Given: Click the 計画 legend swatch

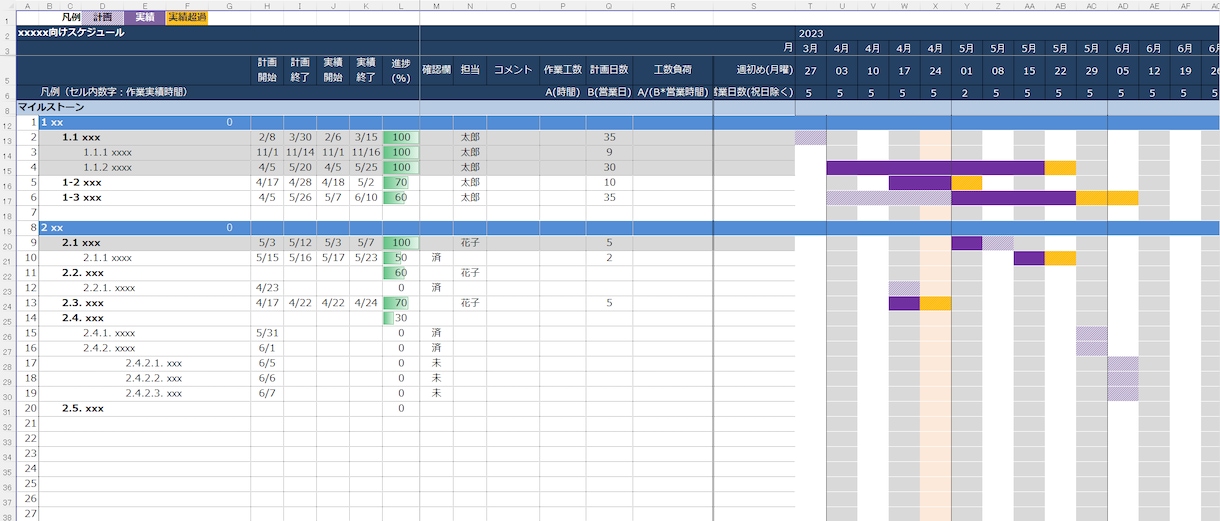Looking at the screenshot, I should [103, 17].
